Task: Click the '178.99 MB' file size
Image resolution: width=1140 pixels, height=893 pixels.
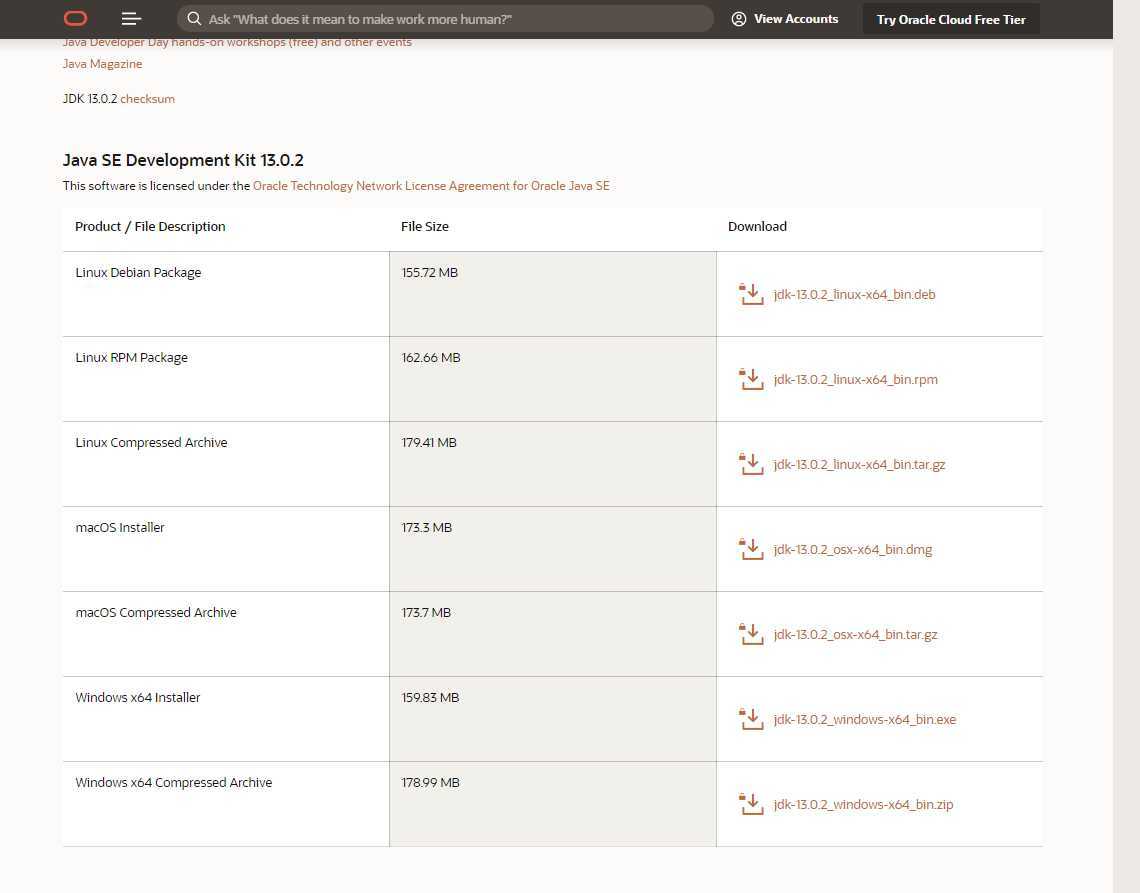Action: [430, 783]
